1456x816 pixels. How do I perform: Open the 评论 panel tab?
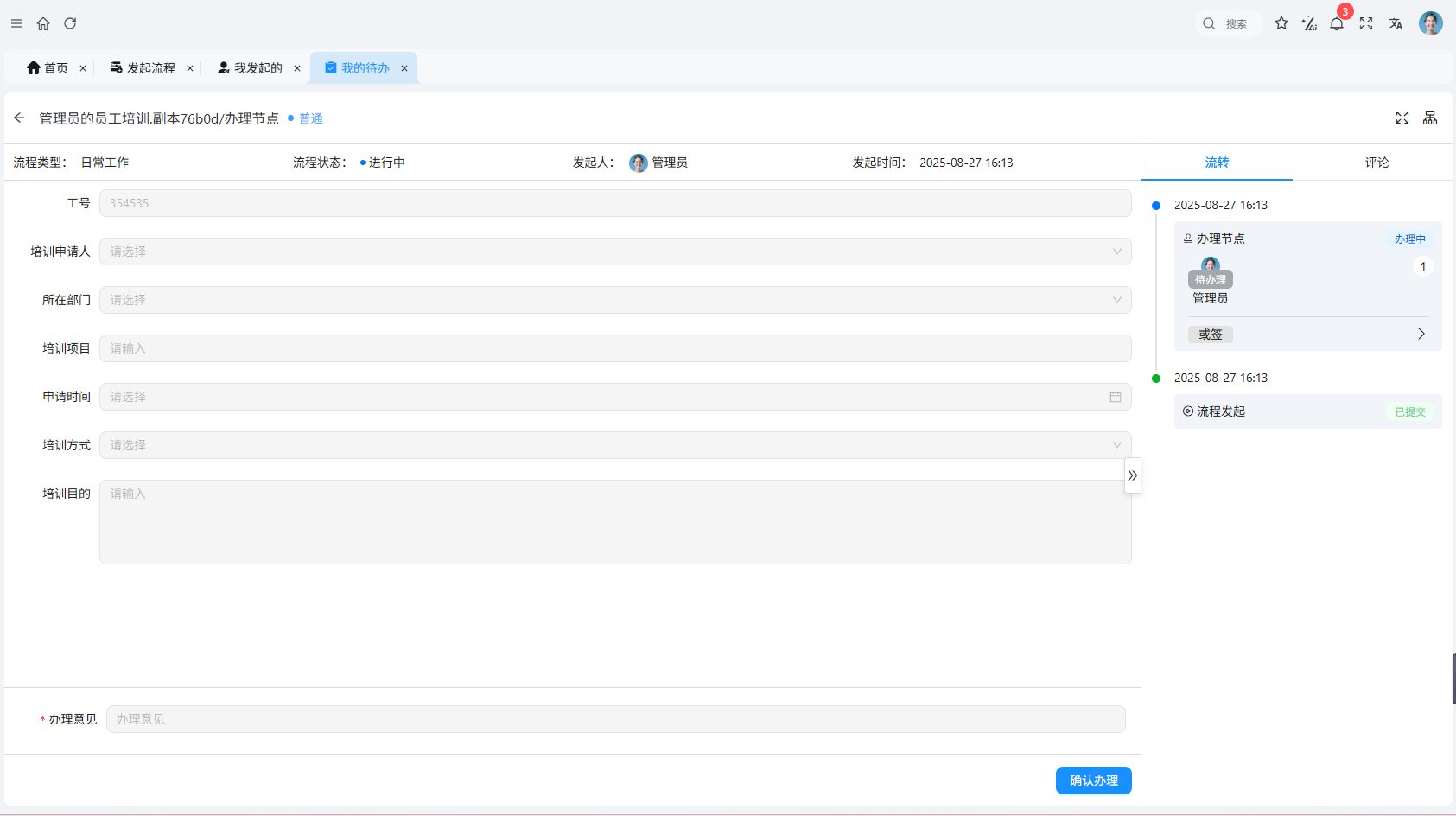pyautogui.click(x=1377, y=163)
